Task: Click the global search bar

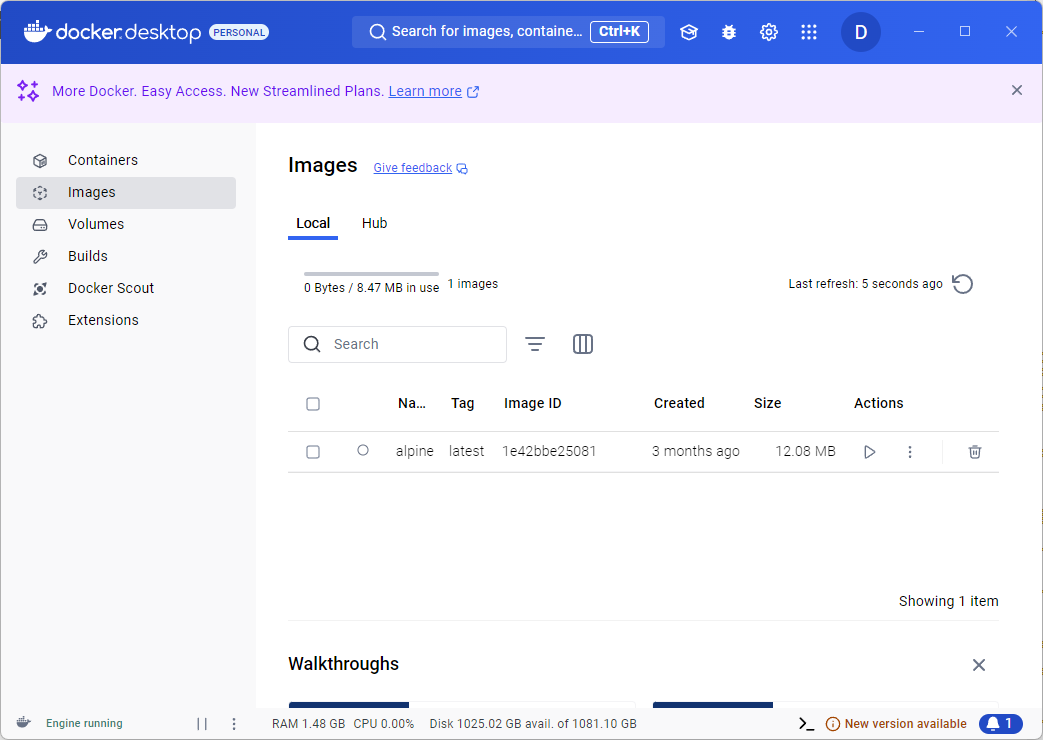Action: 508,32
